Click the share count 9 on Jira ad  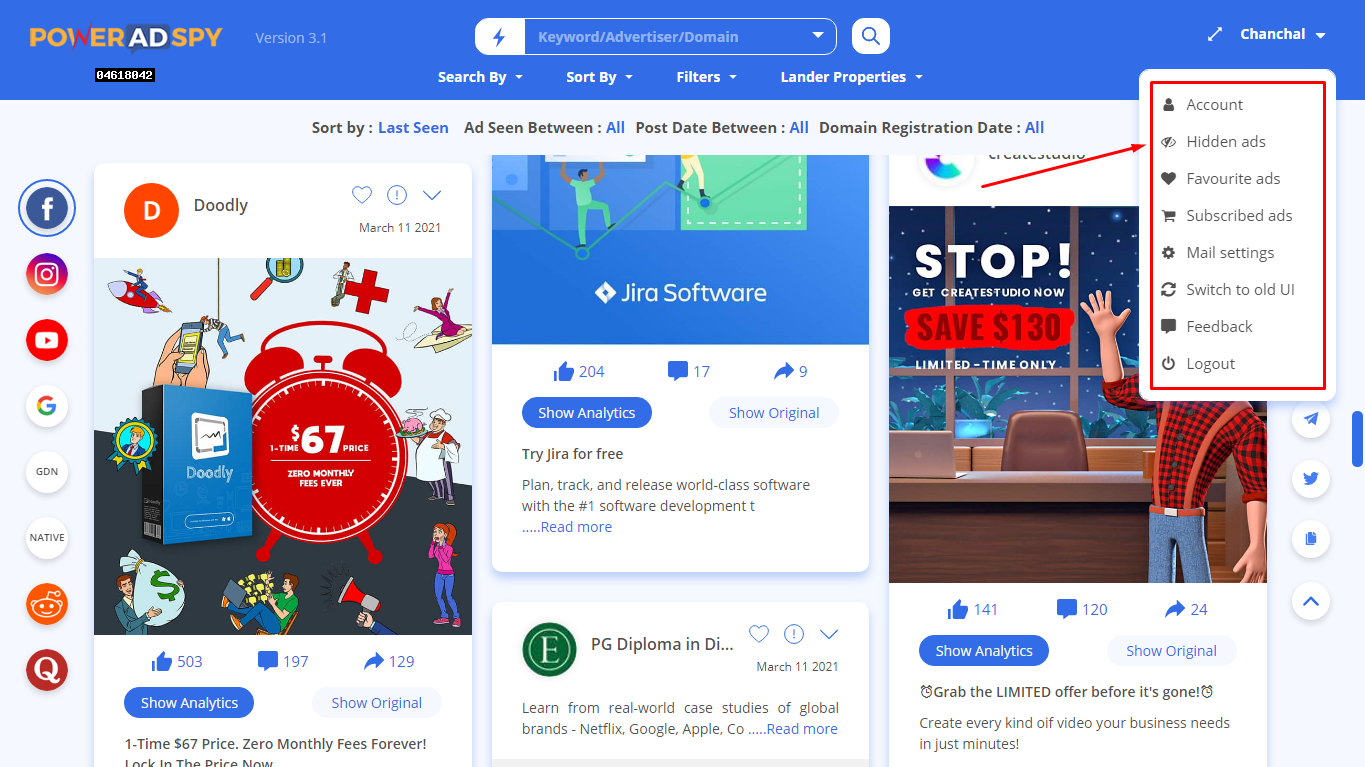791,371
